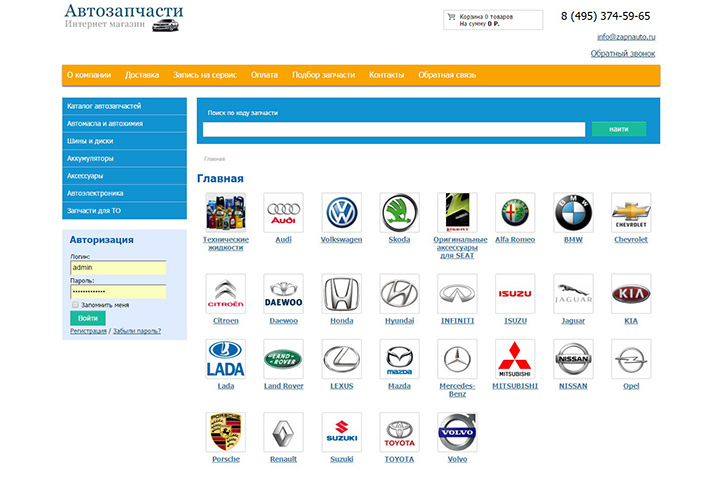Open the Технические жидкости product image

click(x=225, y=213)
